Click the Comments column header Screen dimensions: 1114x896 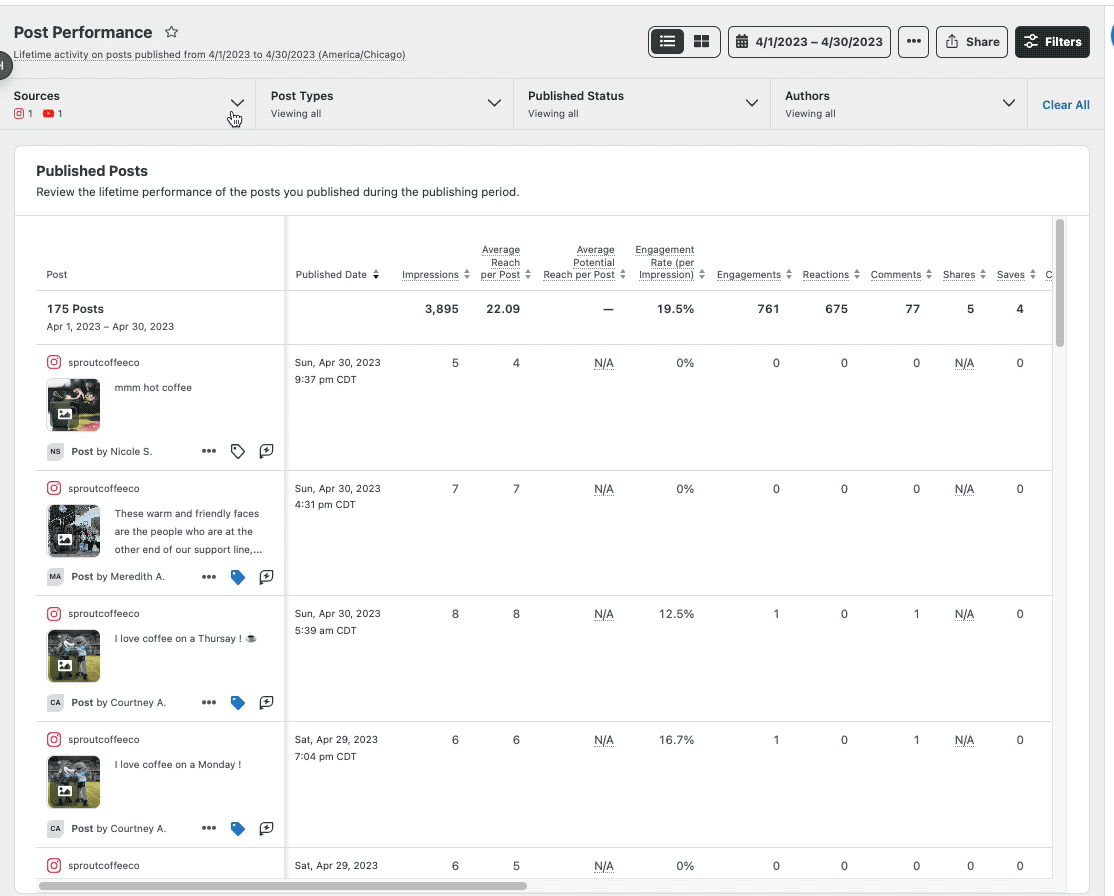tap(895, 275)
